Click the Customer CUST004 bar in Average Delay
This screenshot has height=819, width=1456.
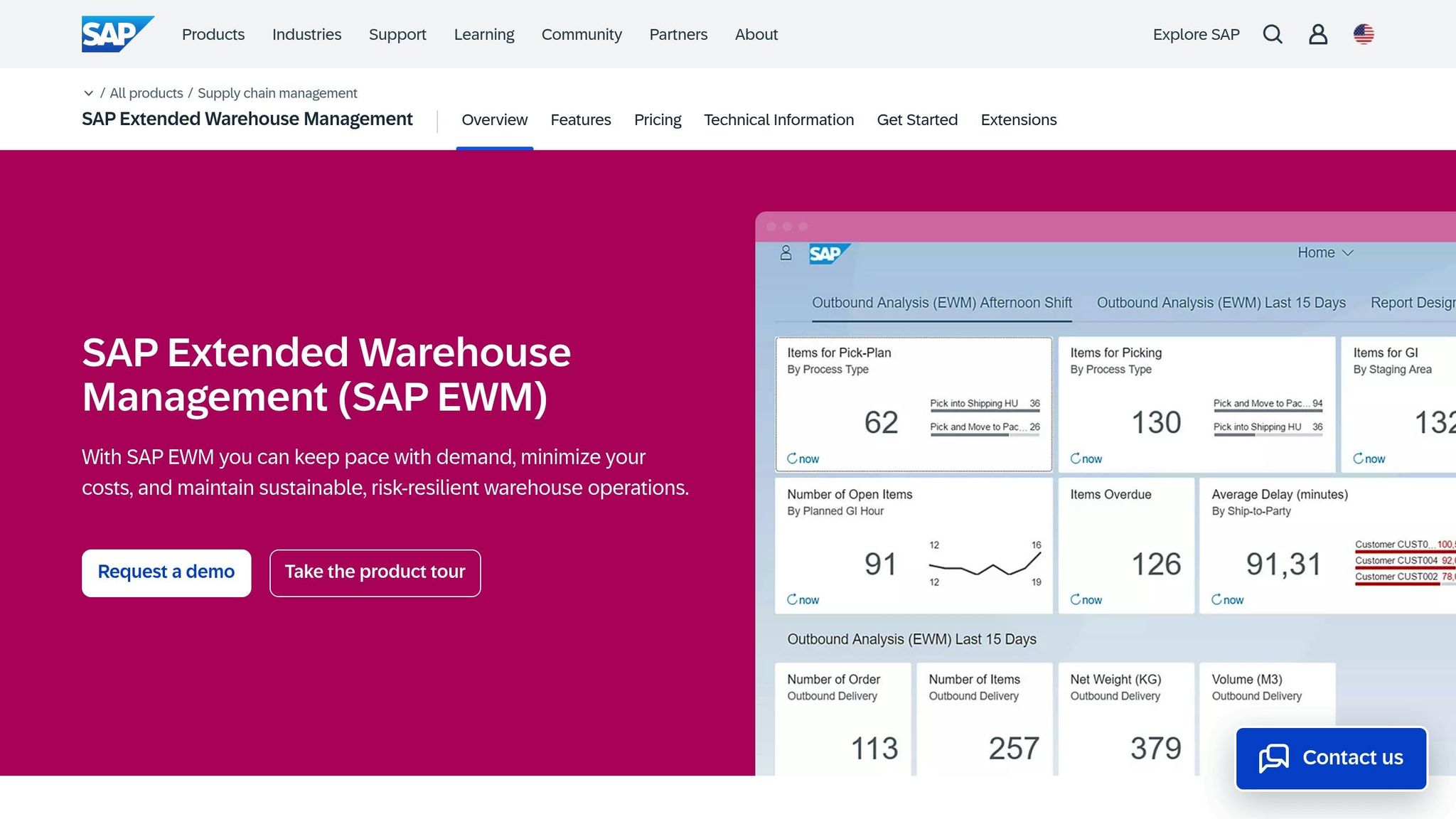click(1405, 562)
